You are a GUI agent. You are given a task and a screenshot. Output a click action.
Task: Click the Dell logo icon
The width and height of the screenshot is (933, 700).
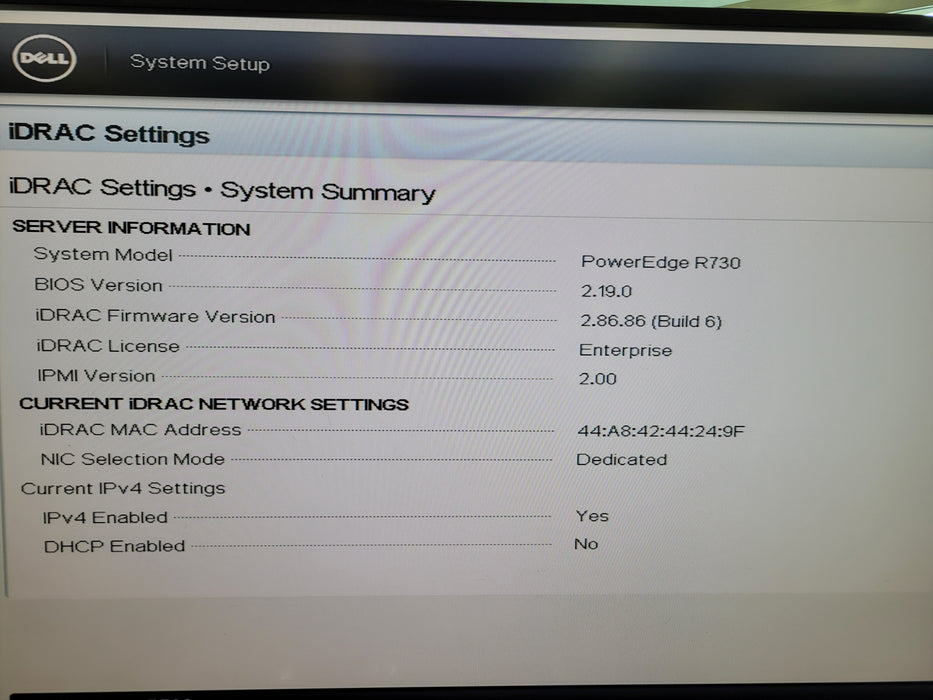[x=44, y=58]
